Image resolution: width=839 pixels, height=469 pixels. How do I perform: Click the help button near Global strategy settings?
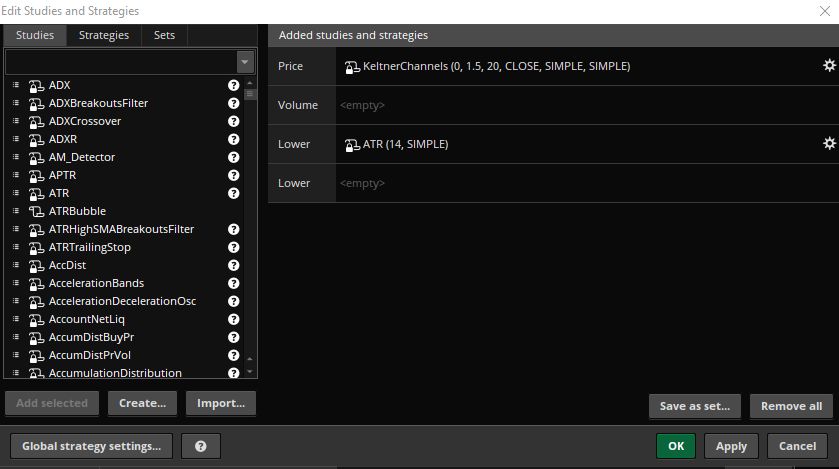pos(201,446)
